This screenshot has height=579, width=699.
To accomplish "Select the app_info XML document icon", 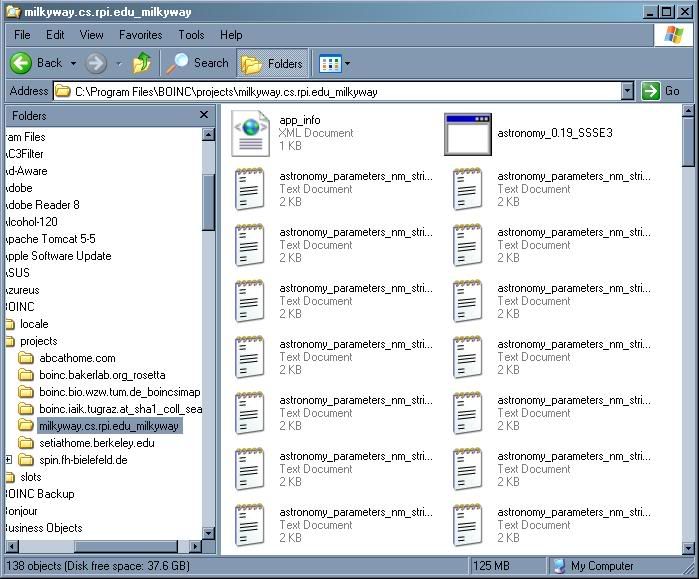I will pyautogui.click(x=250, y=133).
